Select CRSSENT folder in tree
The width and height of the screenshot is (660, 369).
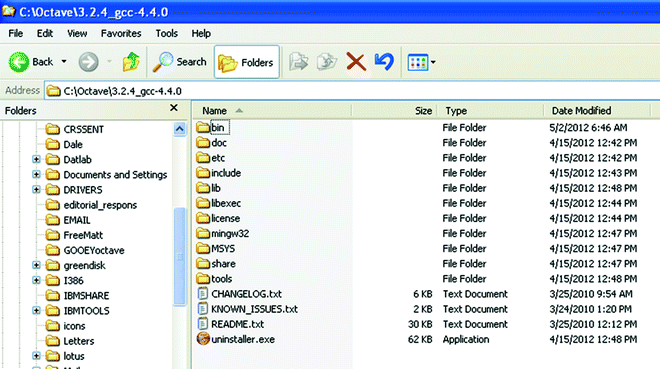(75, 129)
